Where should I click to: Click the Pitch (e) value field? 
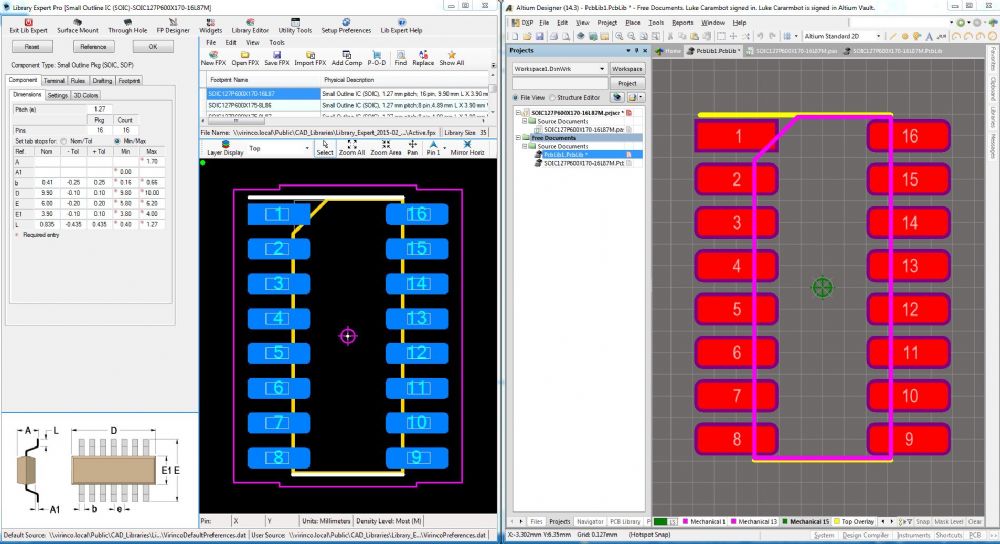click(x=99, y=109)
